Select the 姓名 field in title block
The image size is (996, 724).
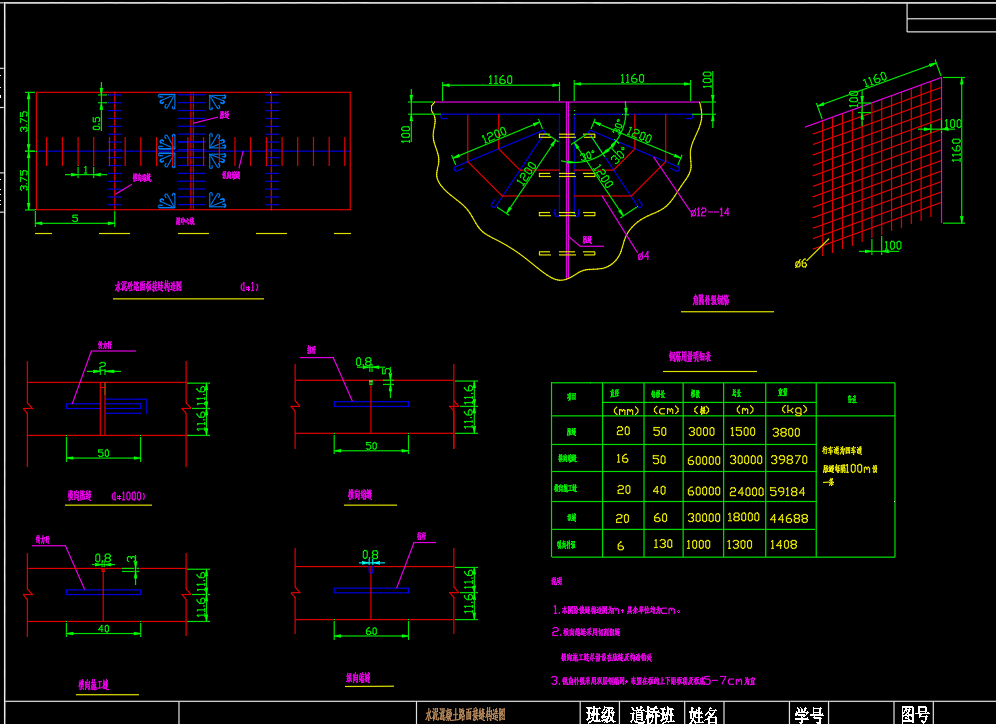coord(704,714)
